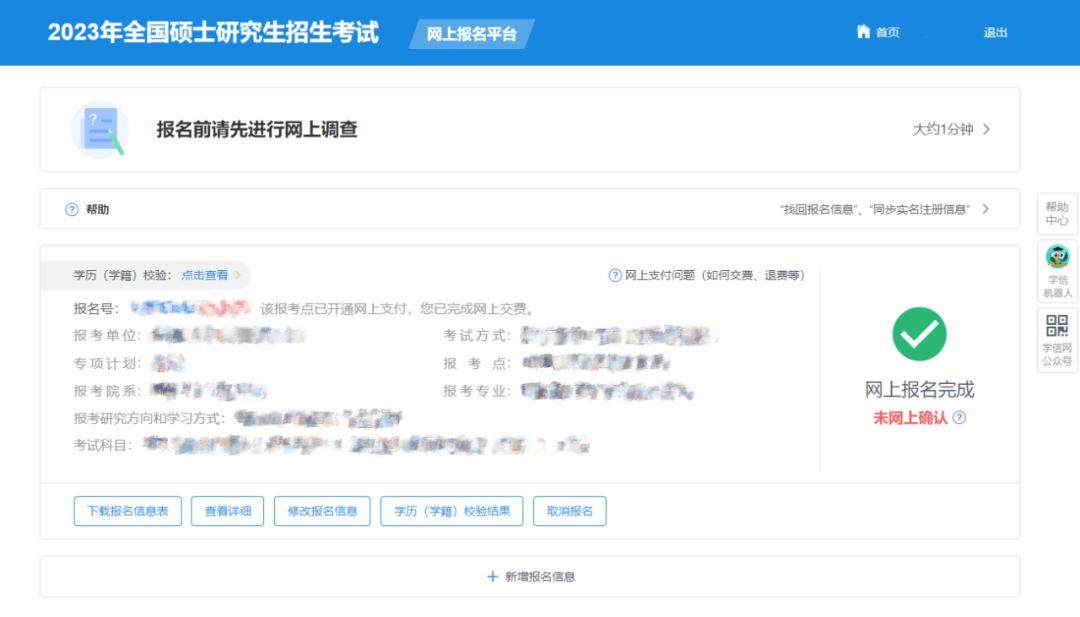Click the green checkmark above 网上报名完成
This screenshot has height=617, width=1080.
919,334
